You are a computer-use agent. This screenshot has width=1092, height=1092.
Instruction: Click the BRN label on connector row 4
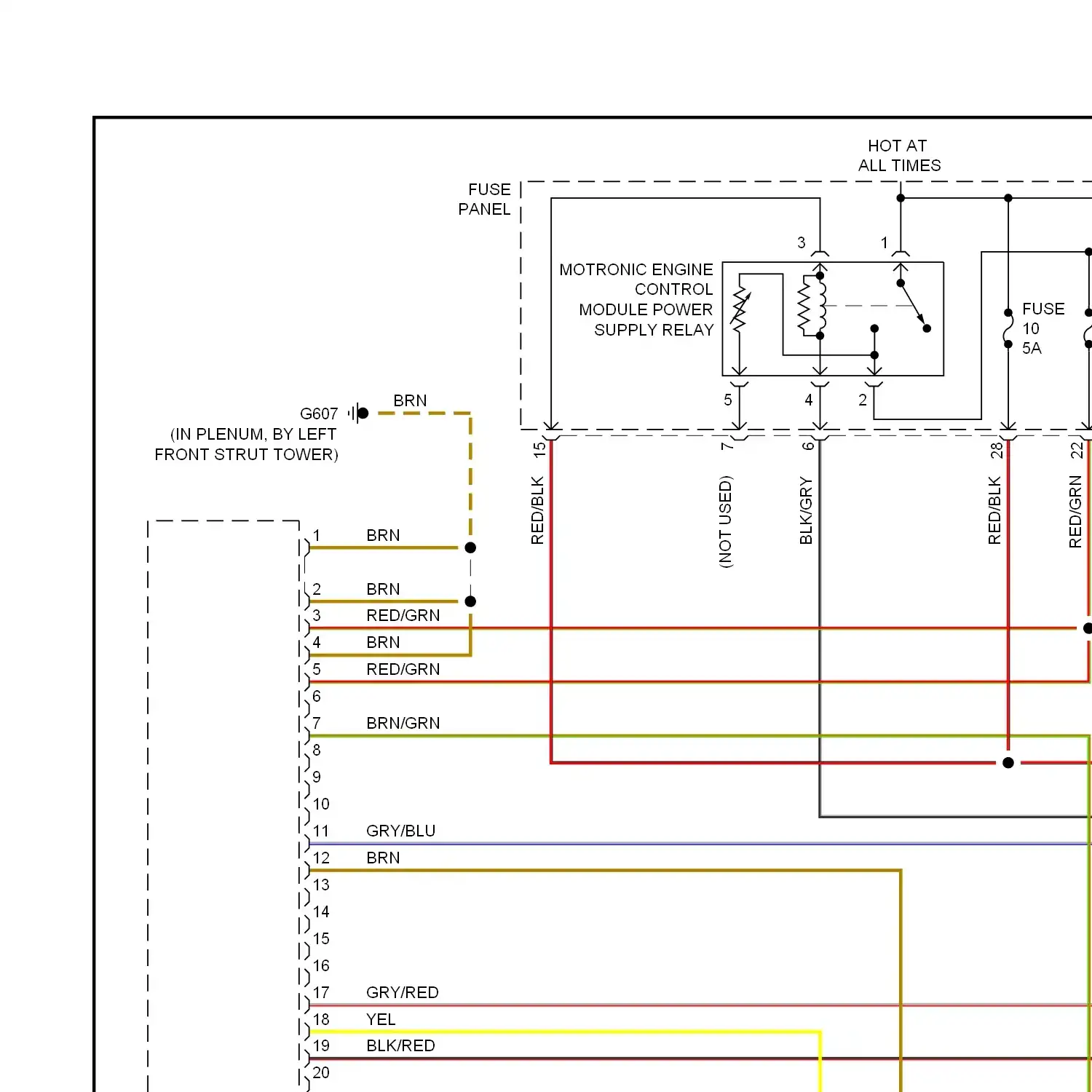click(383, 642)
